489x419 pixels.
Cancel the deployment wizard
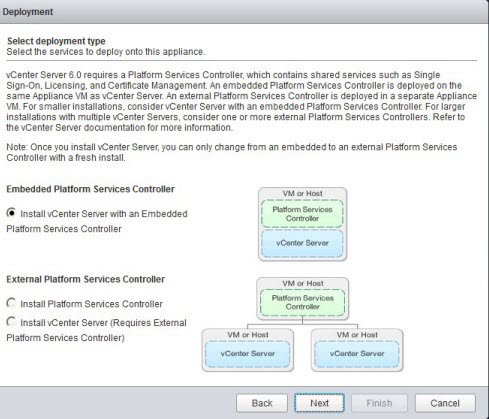(x=445, y=403)
